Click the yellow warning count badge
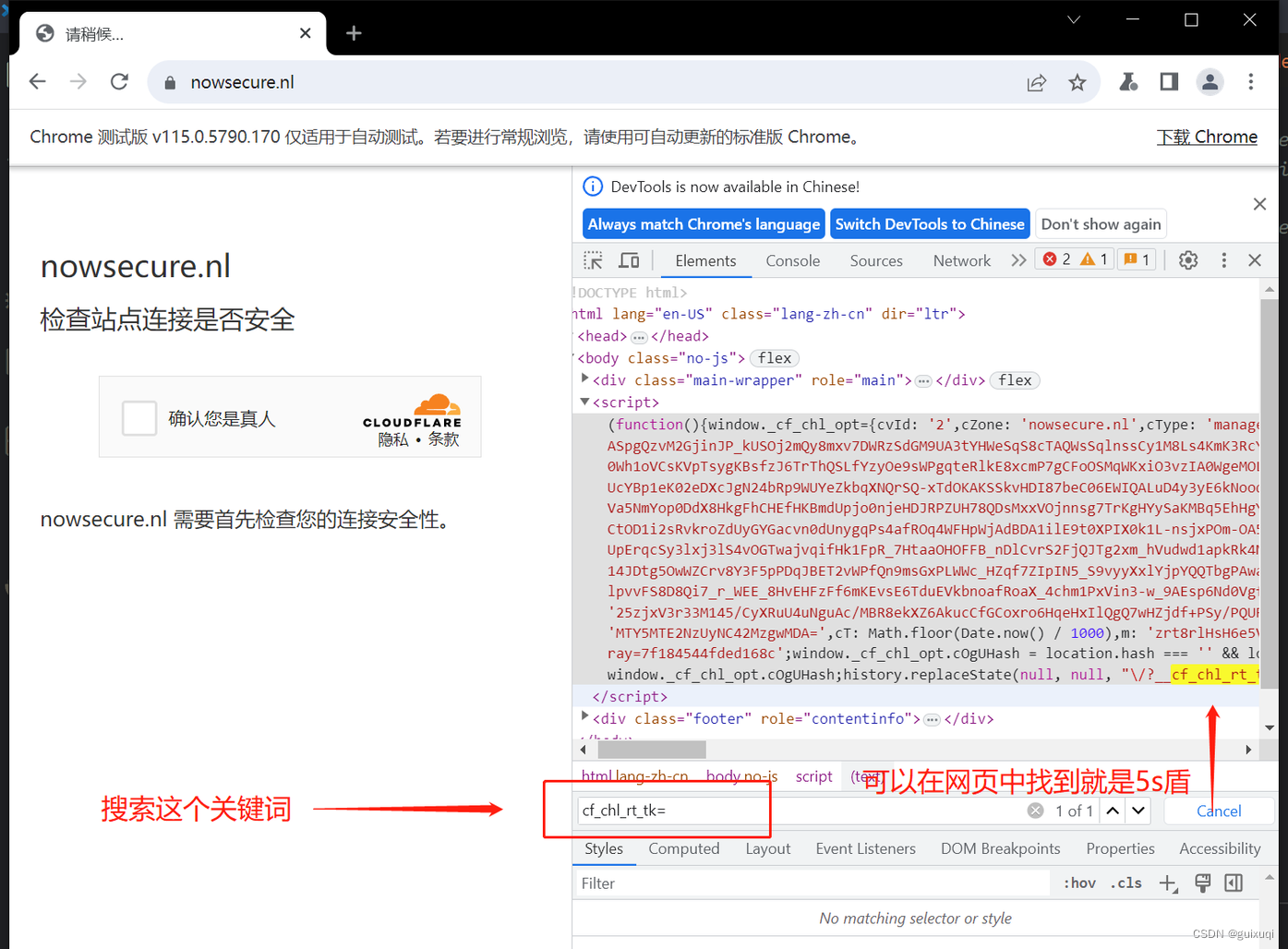This screenshot has width=1288, height=949. 1094,259
